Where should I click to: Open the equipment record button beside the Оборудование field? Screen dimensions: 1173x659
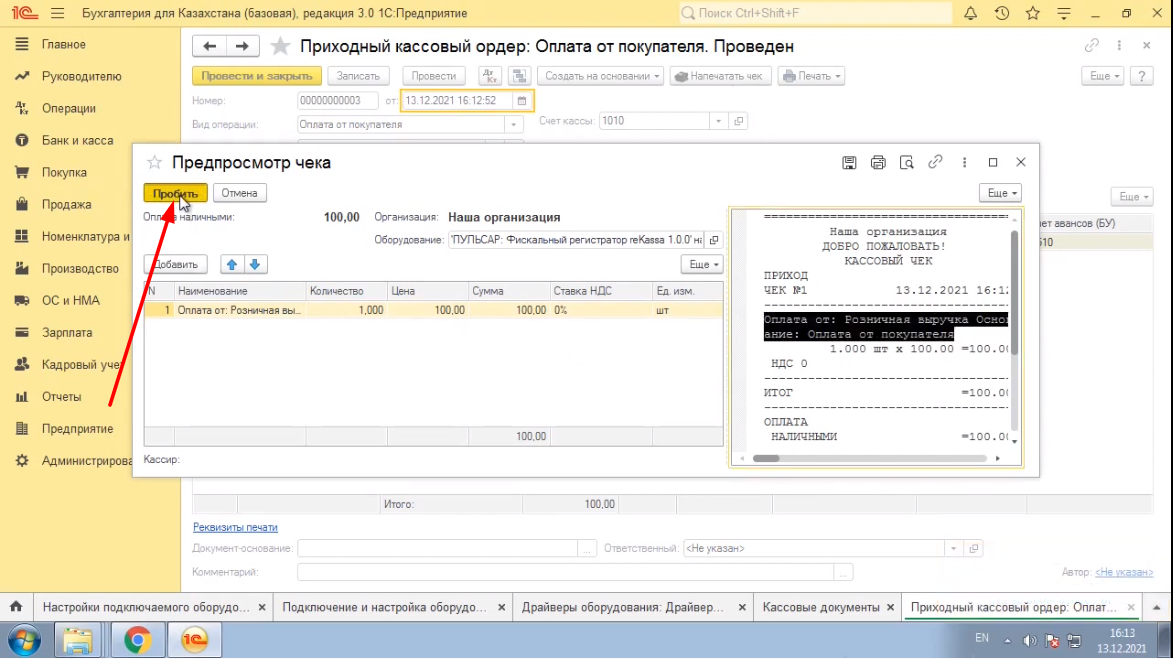(x=713, y=240)
